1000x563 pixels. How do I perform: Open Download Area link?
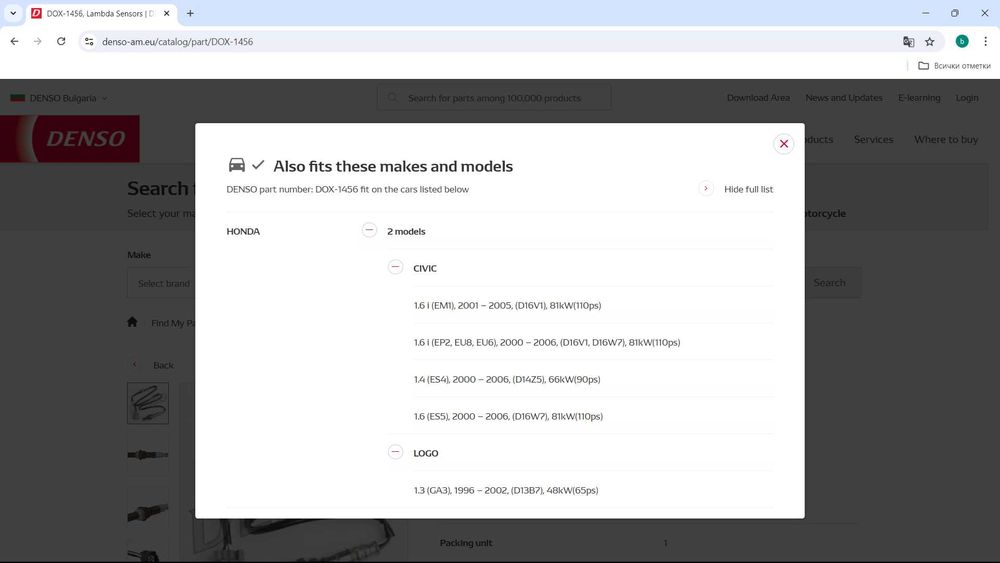pos(758,98)
